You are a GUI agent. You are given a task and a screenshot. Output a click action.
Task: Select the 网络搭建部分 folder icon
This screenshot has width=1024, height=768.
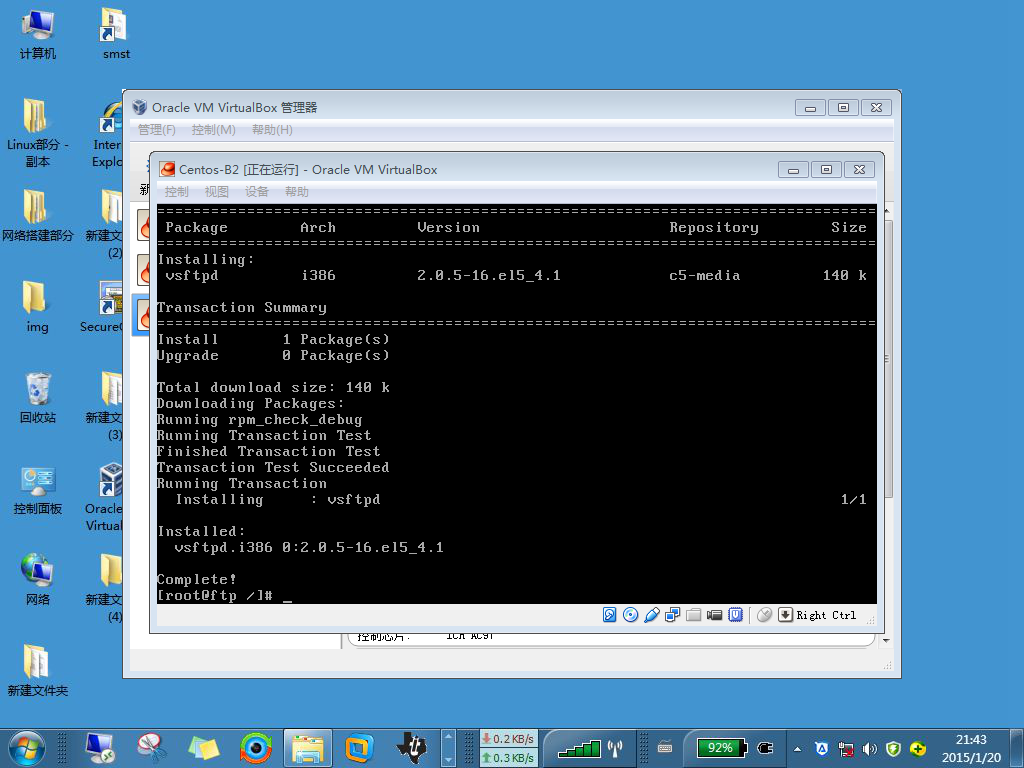pos(37,216)
